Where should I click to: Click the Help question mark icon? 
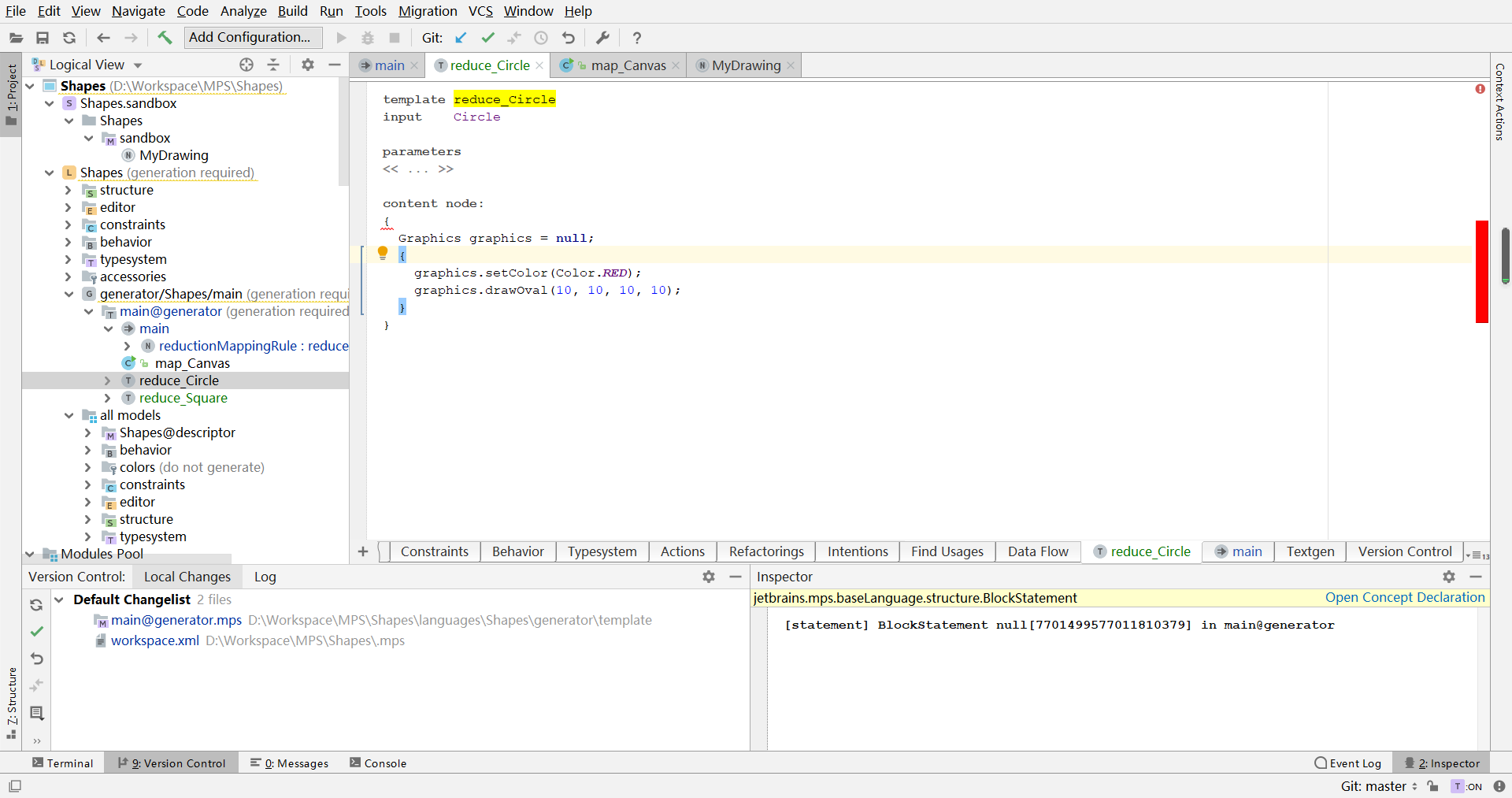tap(637, 37)
